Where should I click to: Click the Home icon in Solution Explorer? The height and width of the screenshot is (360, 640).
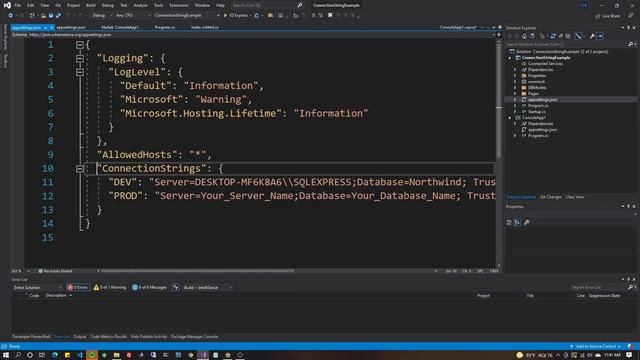[524, 36]
